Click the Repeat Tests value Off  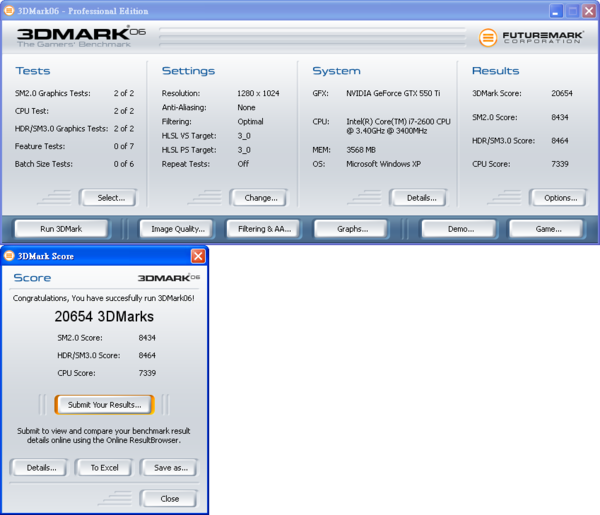pyautogui.click(x=243, y=164)
